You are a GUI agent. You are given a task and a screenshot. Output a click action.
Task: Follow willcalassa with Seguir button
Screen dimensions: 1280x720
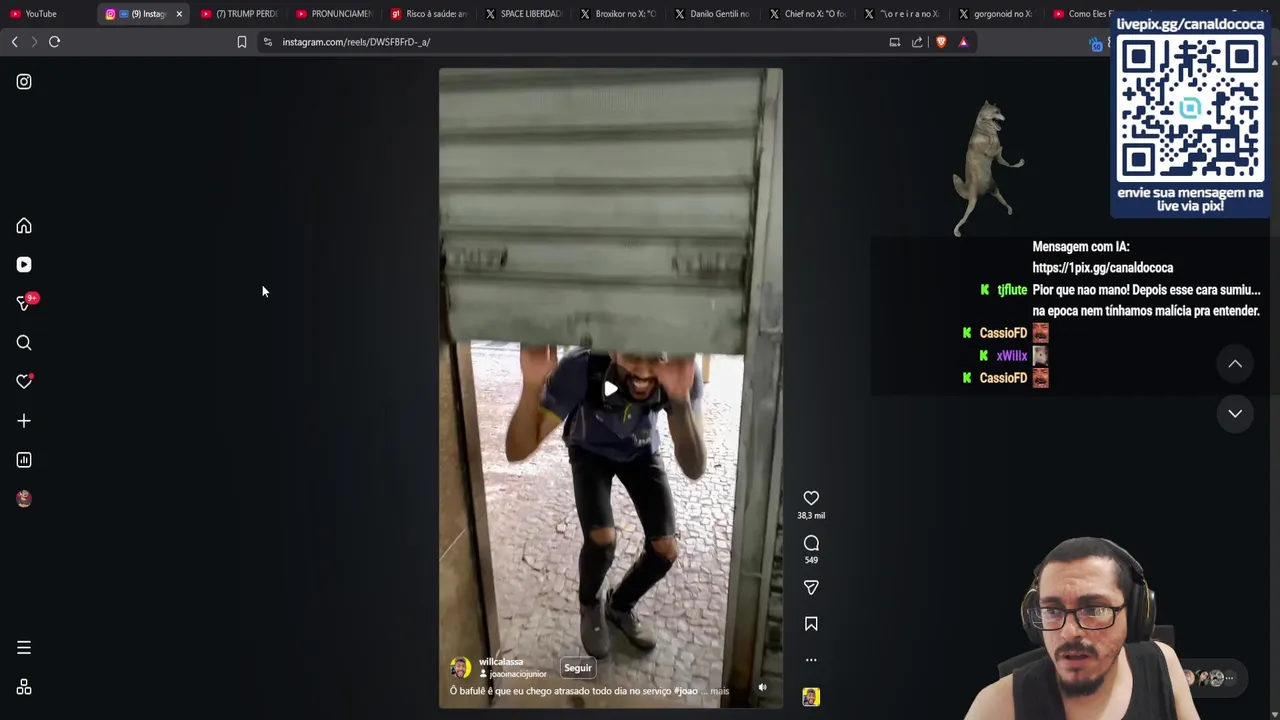578,668
